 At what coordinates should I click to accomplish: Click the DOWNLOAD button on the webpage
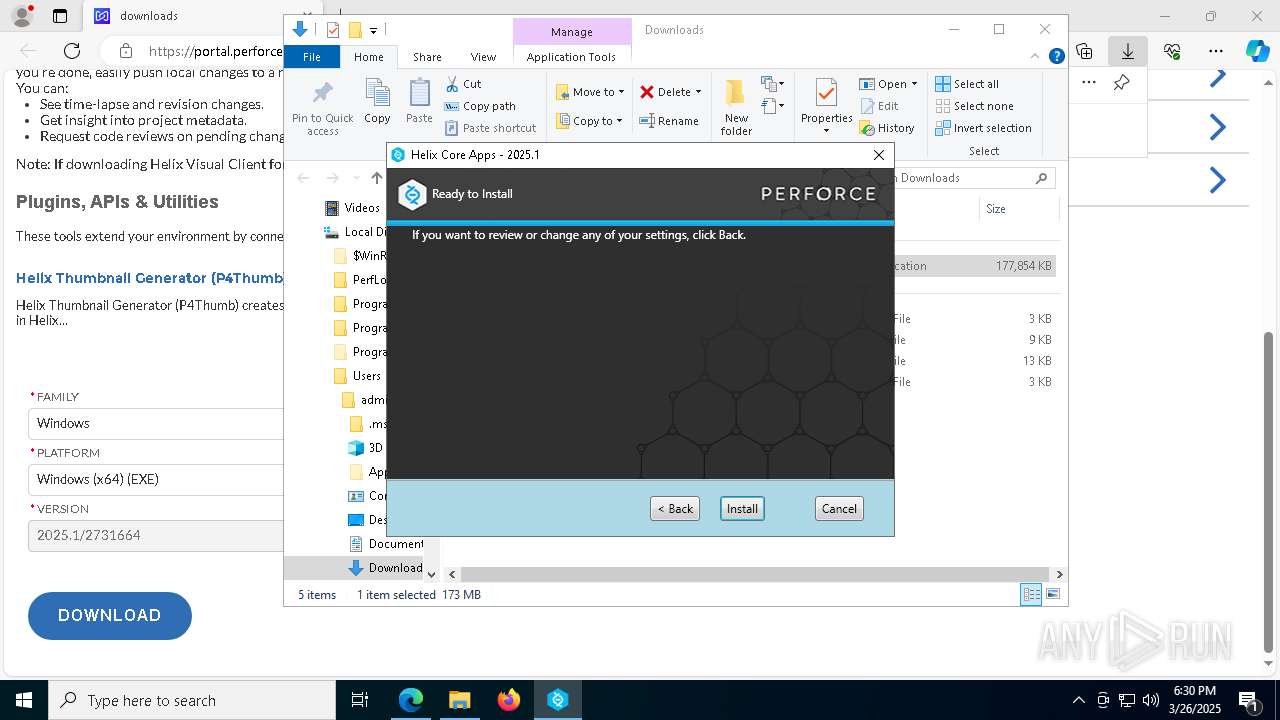pos(110,616)
